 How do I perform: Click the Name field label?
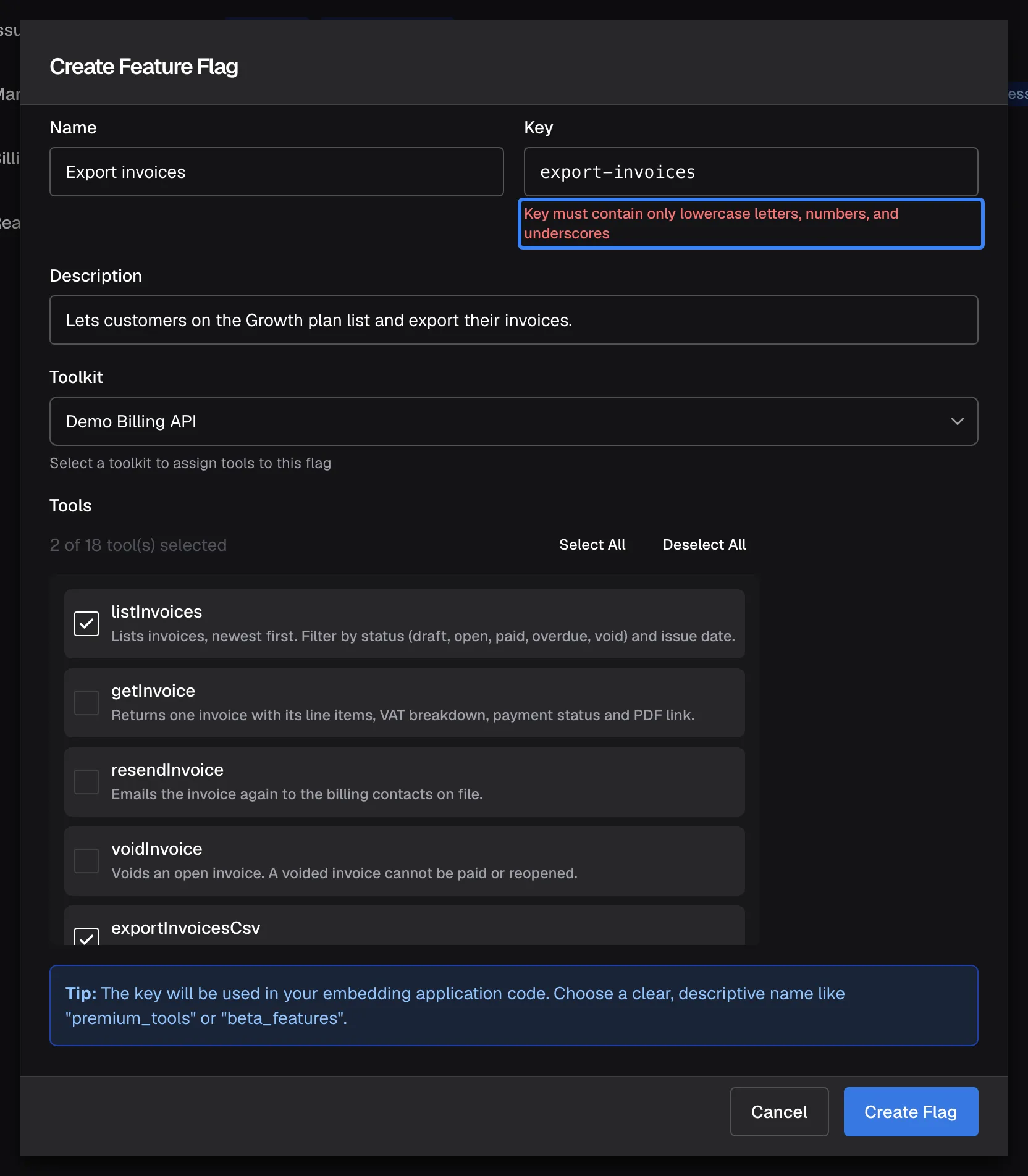pyautogui.click(x=73, y=128)
